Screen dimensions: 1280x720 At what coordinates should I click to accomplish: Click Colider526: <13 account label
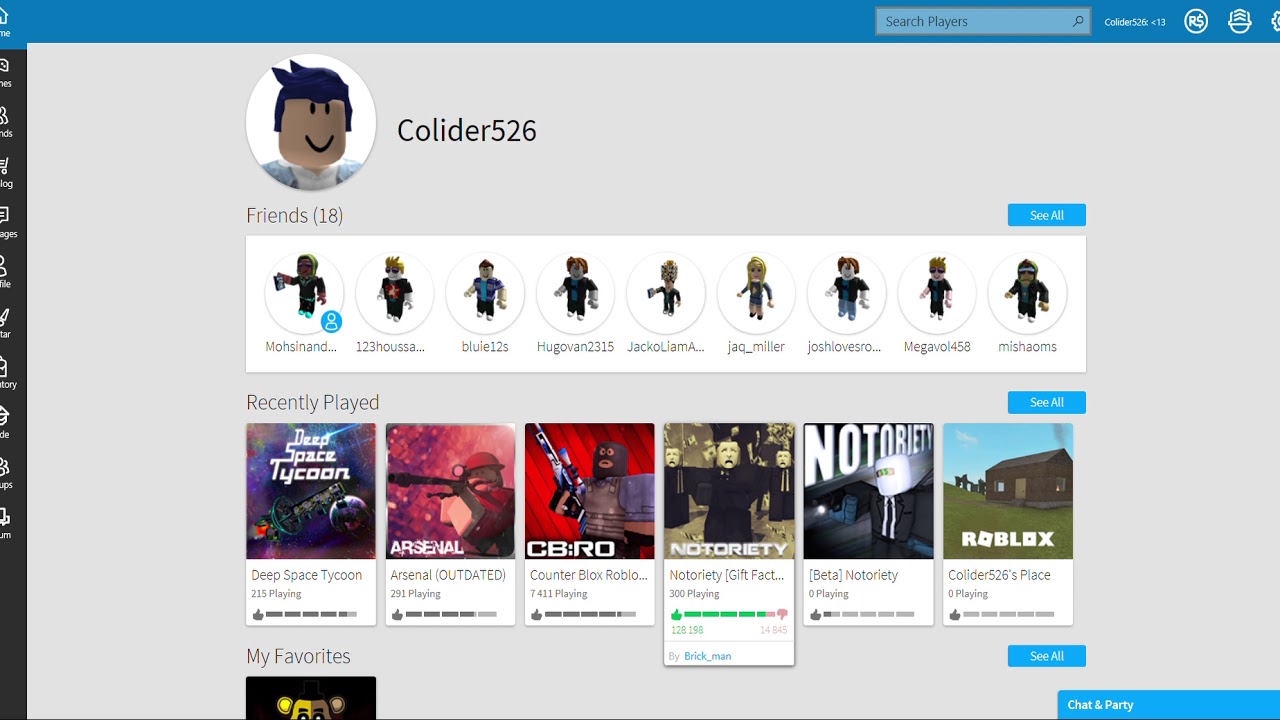pyautogui.click(x=1135, y=22)
